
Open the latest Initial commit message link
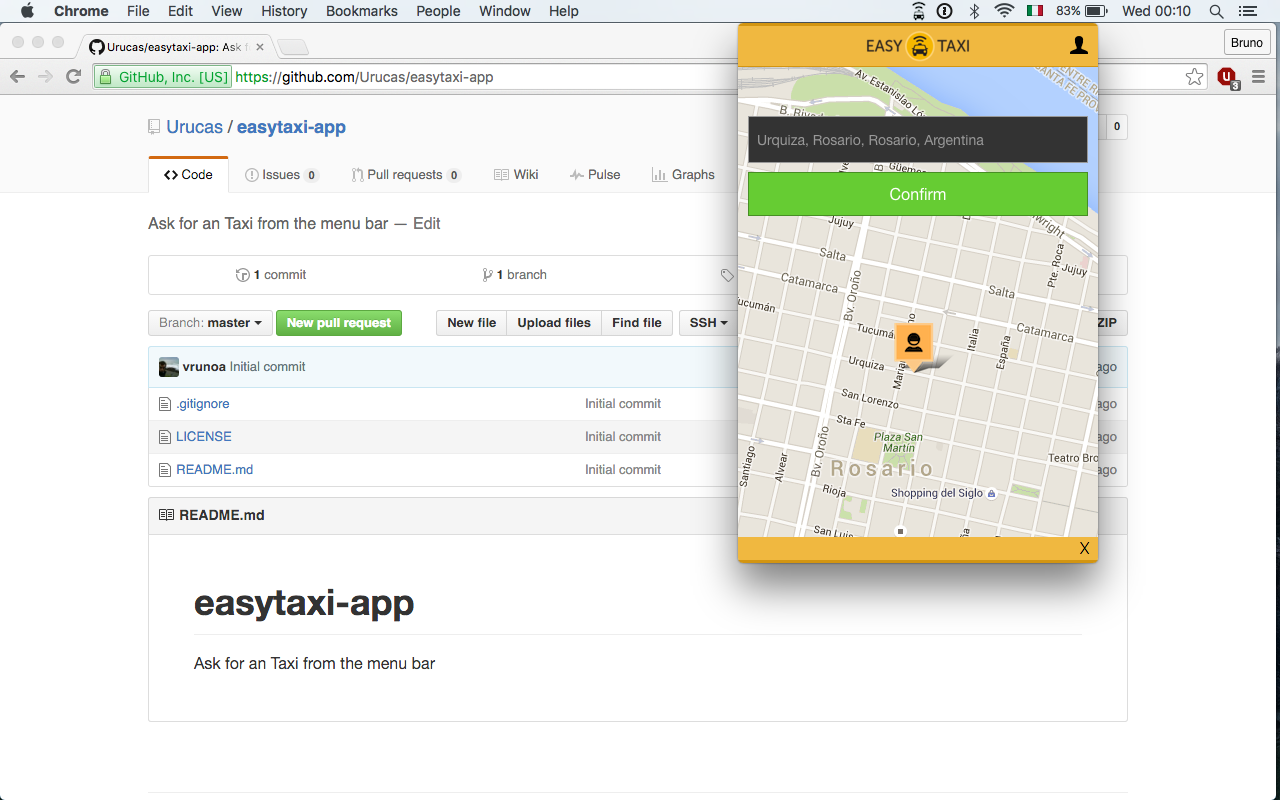pos(267,367)
